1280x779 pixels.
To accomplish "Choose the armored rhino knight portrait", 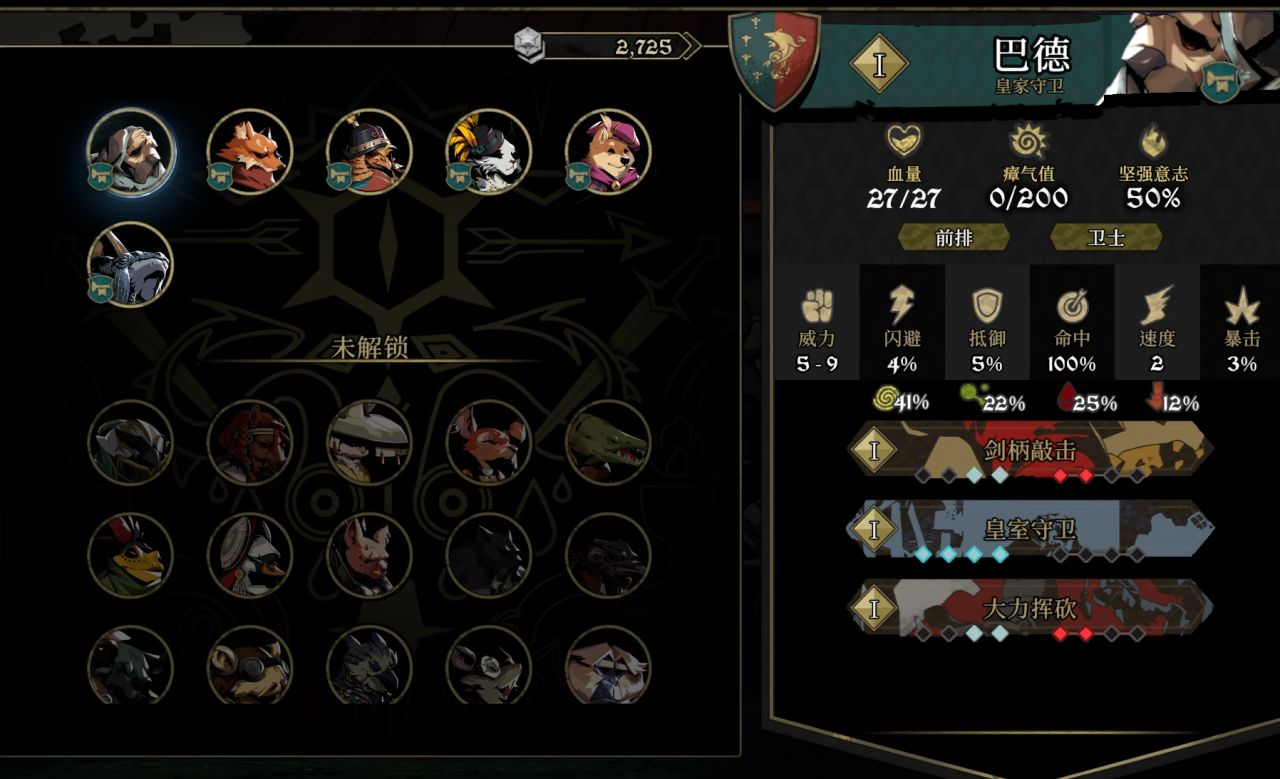I will pos(131,265).
